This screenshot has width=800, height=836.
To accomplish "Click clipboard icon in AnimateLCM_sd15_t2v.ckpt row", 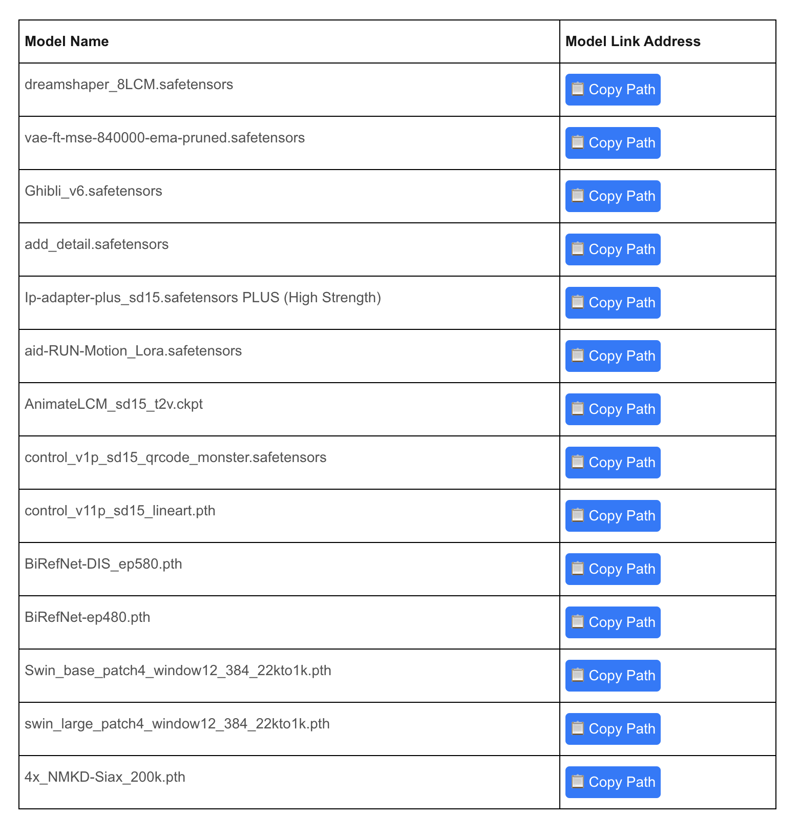I will (x=578, y=409).
